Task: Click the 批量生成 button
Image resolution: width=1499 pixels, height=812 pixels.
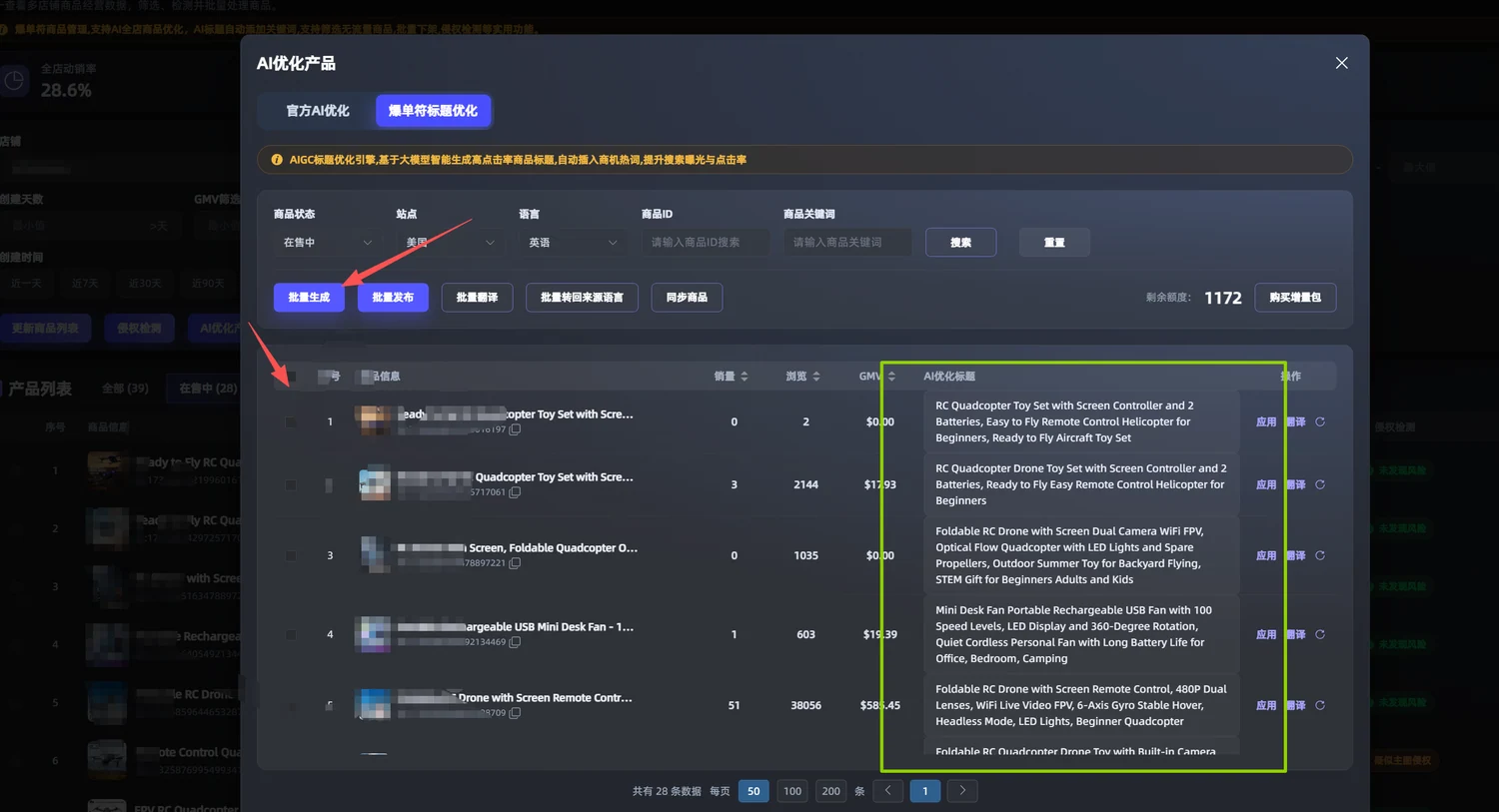Action: pyautogui.click(x=309, y=298)
